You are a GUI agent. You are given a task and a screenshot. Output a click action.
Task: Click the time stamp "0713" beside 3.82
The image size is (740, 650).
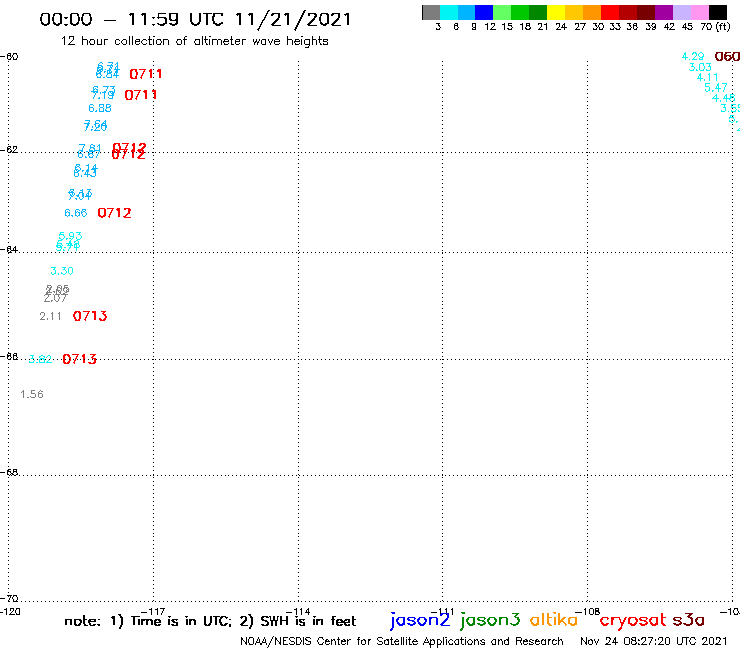point(79,359)
